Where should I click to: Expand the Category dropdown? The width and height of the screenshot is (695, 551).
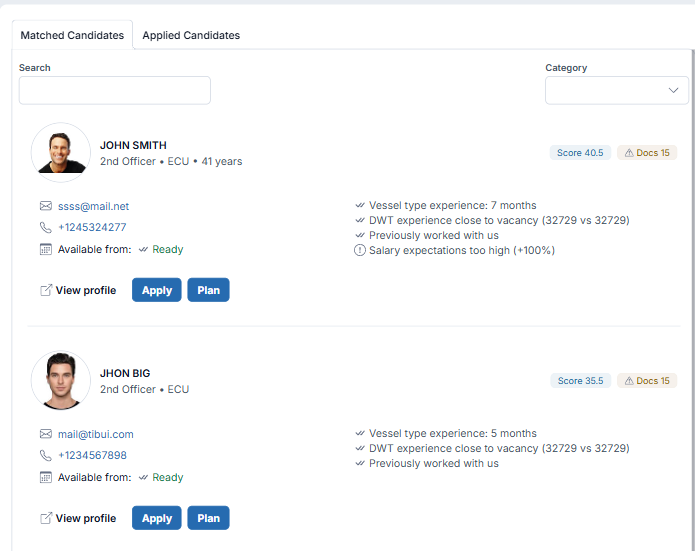pos(617,90)
